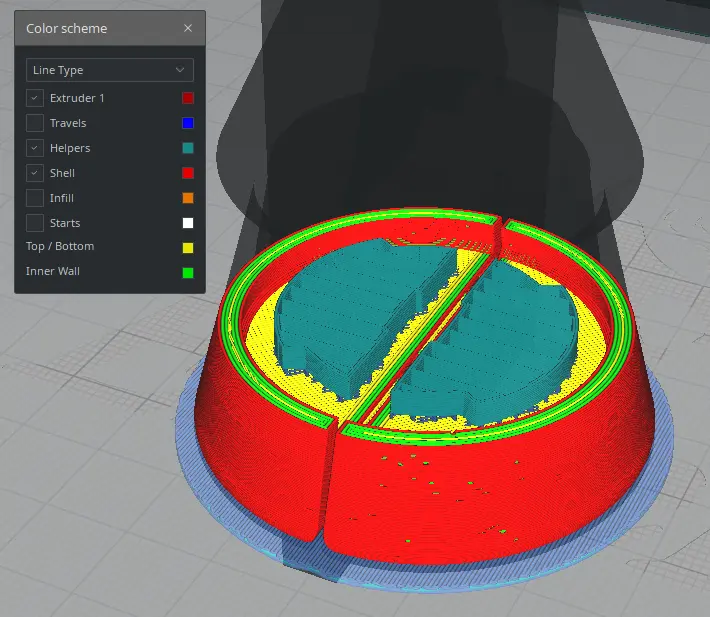This screenshot has height=617, width=710.
Task: Click the white Starts color swatch
Action: 188,223
